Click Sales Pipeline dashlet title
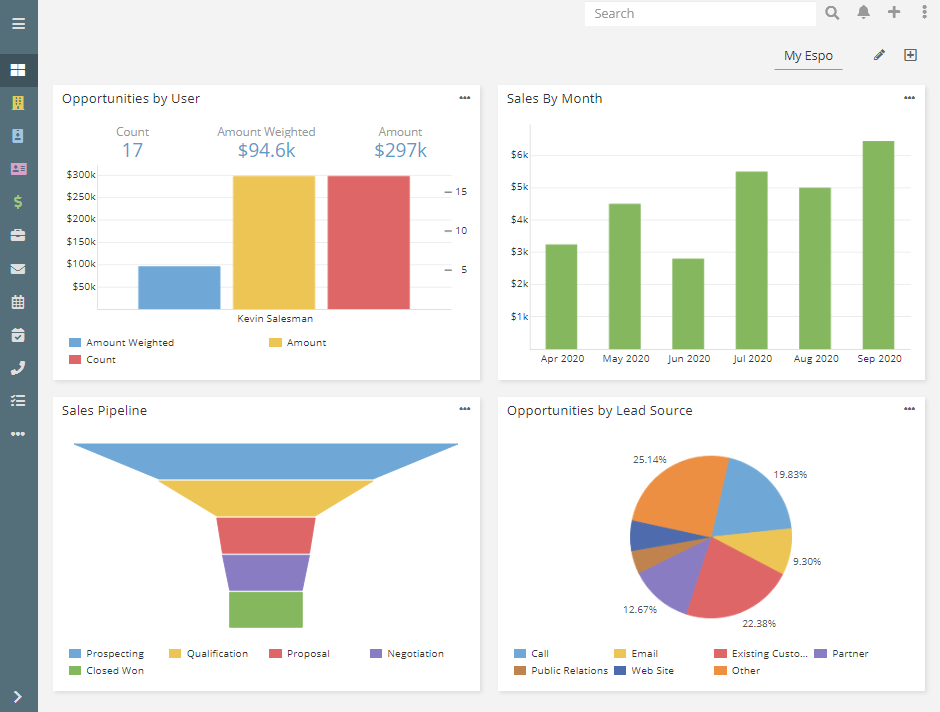The image size is (940, 712). tap(104, 411)
